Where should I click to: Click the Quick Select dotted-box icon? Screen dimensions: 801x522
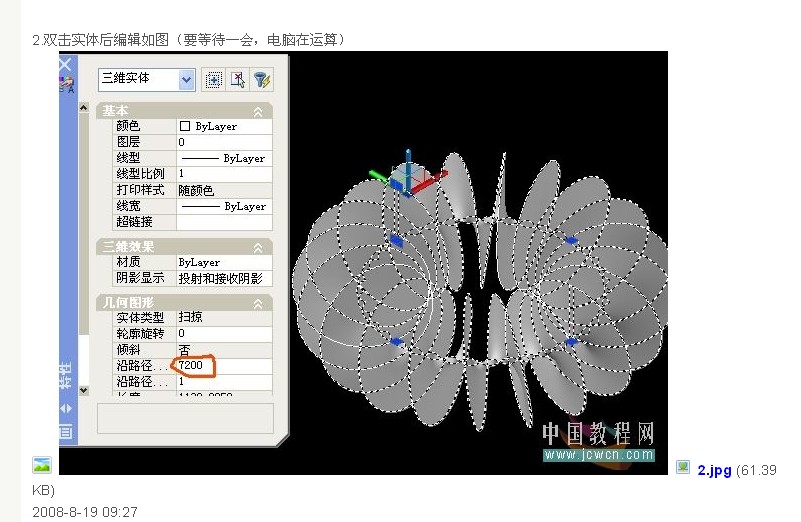point(214,80)
